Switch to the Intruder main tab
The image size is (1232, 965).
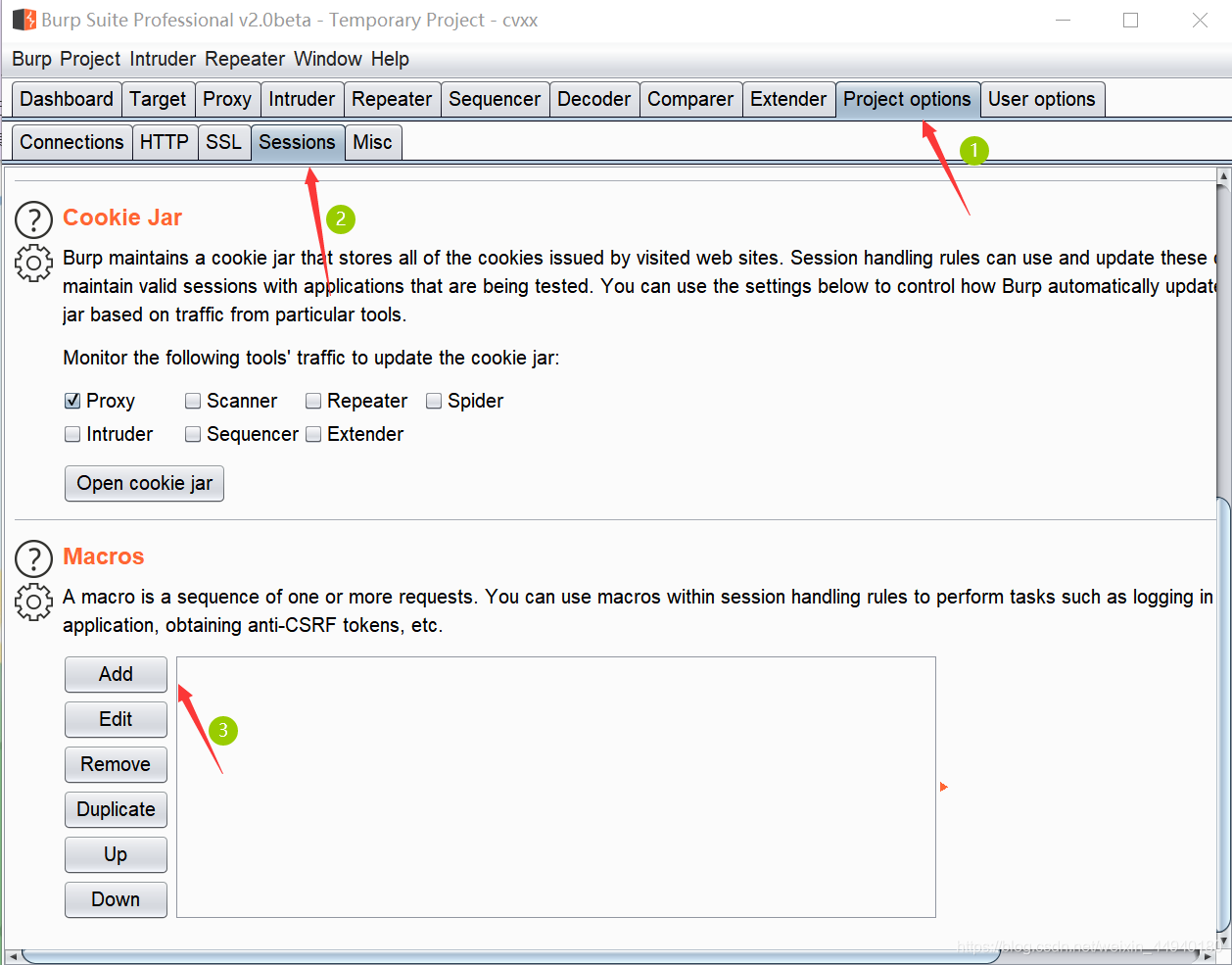[x=302, y=99]
